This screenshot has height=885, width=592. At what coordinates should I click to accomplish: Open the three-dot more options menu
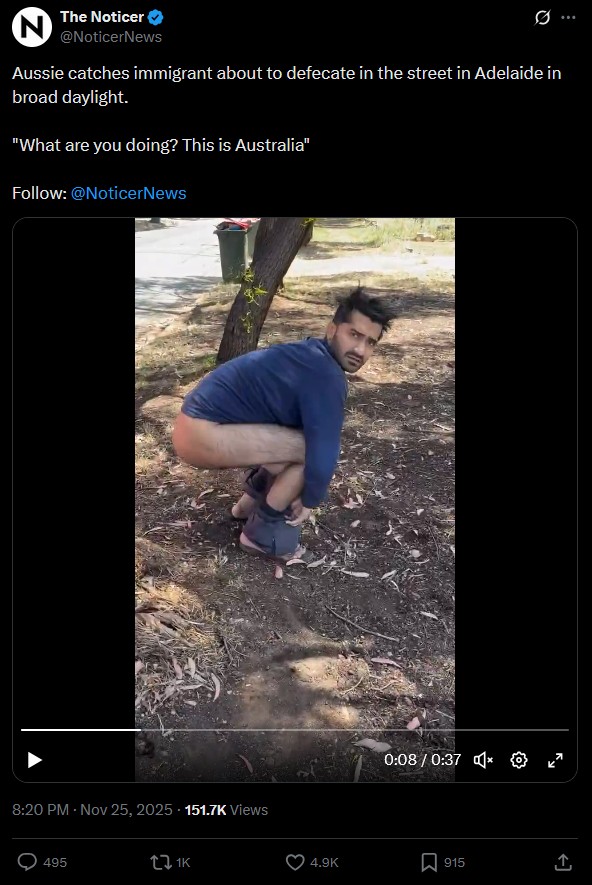click(568, 17)
